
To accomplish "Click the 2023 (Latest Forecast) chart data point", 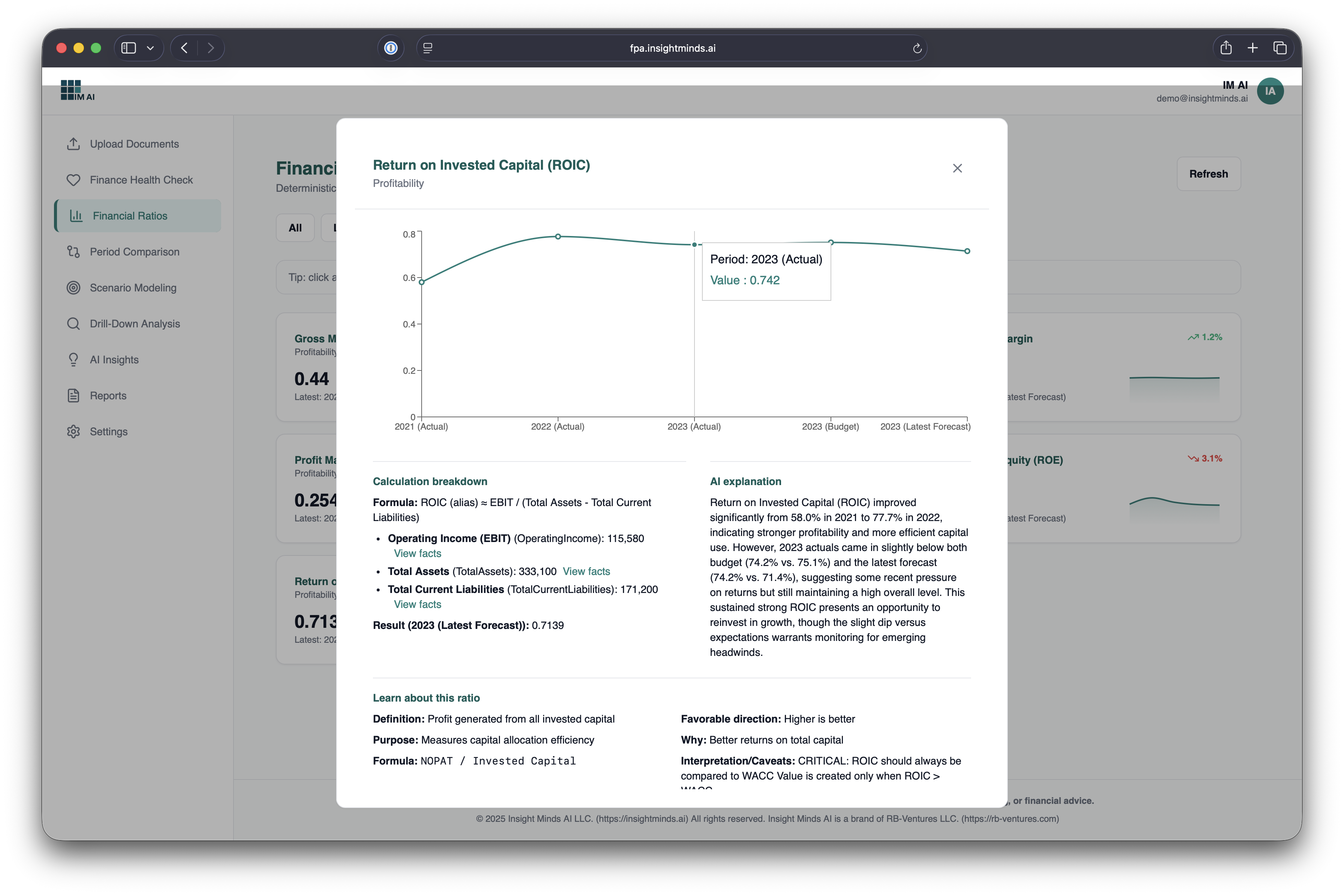I will pos(967,251).
